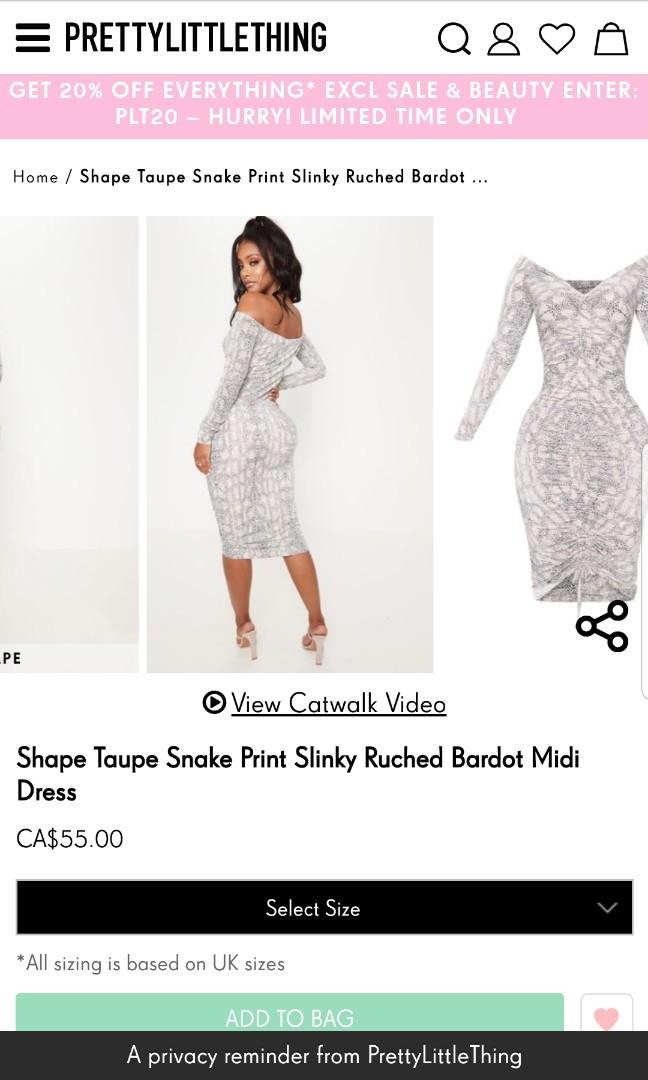648x1080 pixels.
Task: Click the share icon on product image
Action: [x=603, y=625]
